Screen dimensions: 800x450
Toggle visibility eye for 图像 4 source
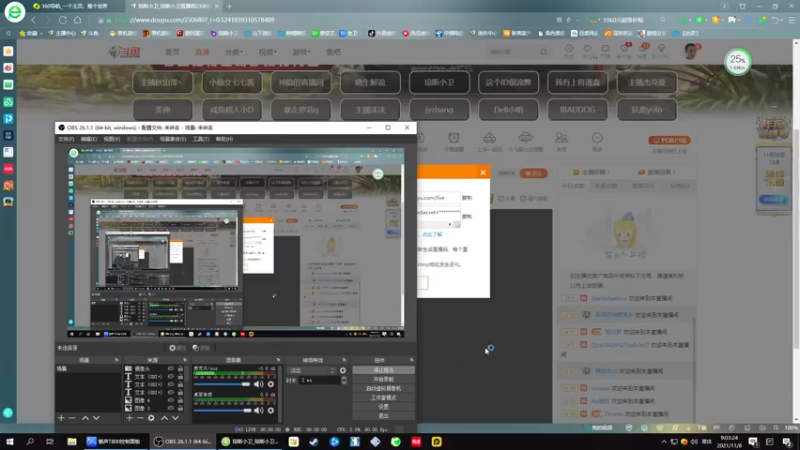pos(171,400)
